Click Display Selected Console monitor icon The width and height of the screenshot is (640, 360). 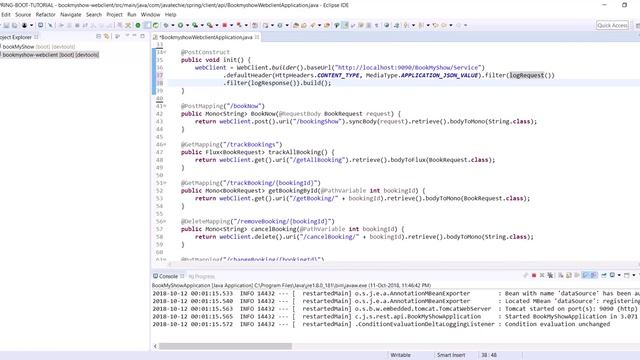coord(612,275)
